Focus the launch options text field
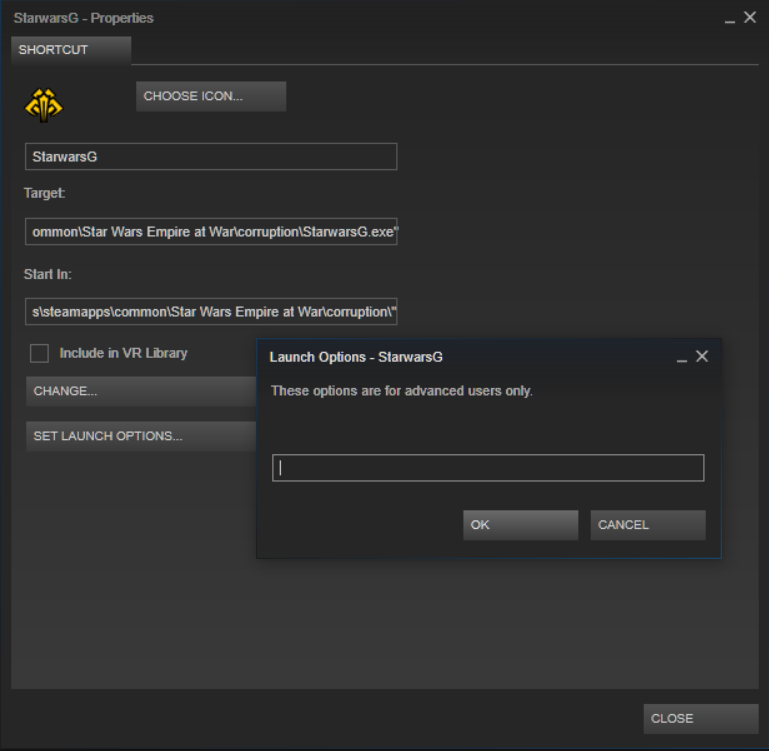This screenshot has width=769, height=751. tap(488, 468)
